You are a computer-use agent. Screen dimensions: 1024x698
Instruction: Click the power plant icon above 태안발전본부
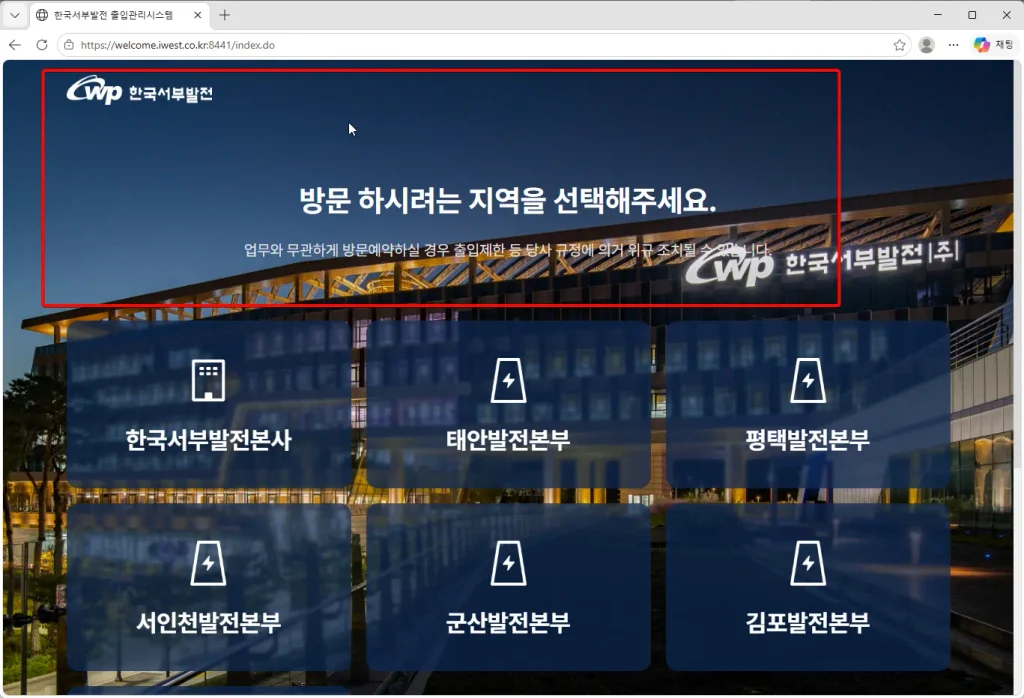(x=508, y=380)
